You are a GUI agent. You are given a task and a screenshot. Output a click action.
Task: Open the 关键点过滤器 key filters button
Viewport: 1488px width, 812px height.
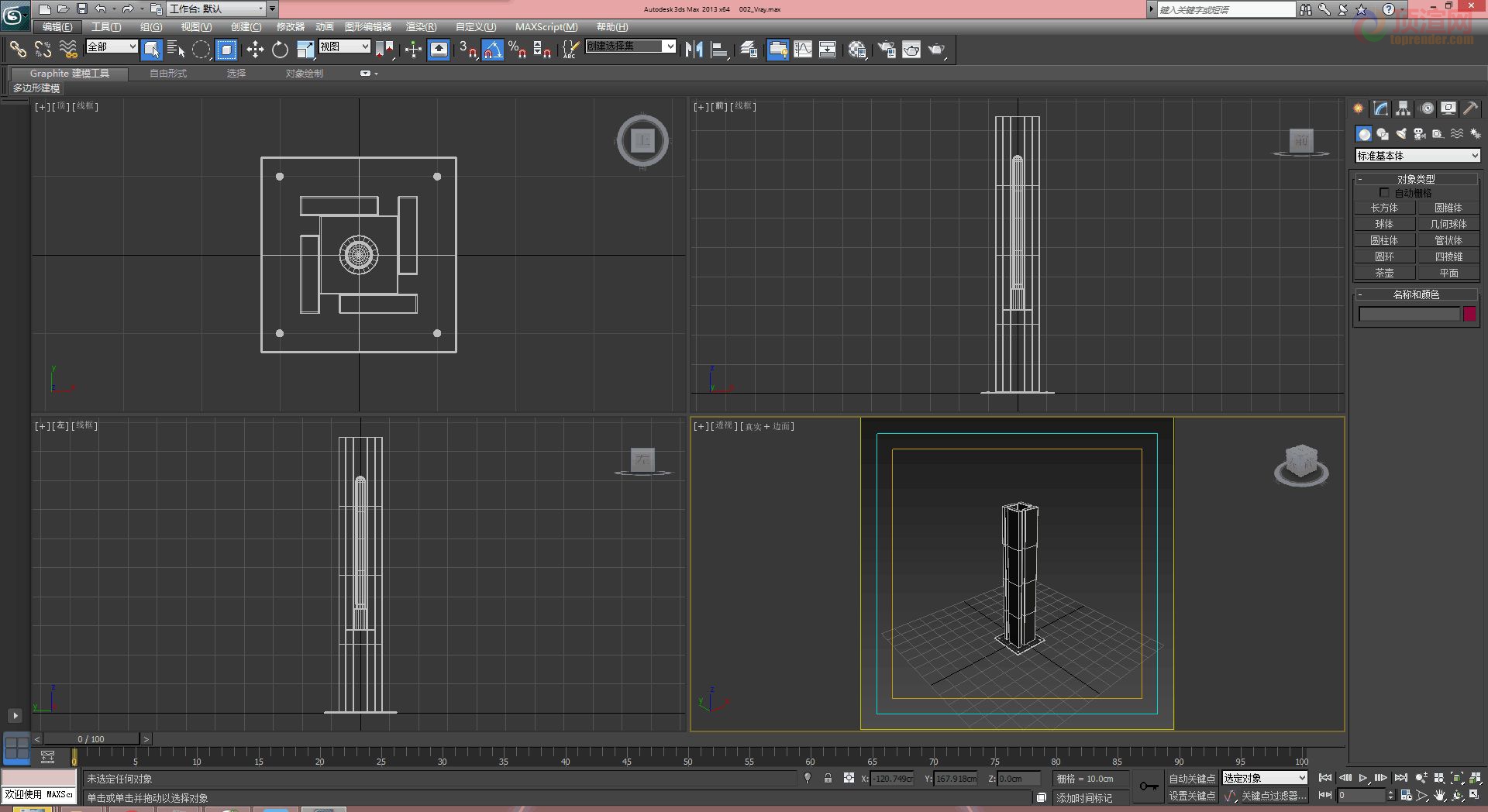tap(1273, 796)
